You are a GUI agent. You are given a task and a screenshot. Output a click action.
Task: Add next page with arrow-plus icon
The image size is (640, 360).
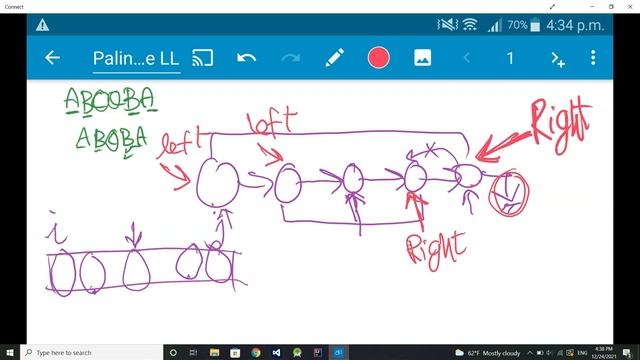558,59
